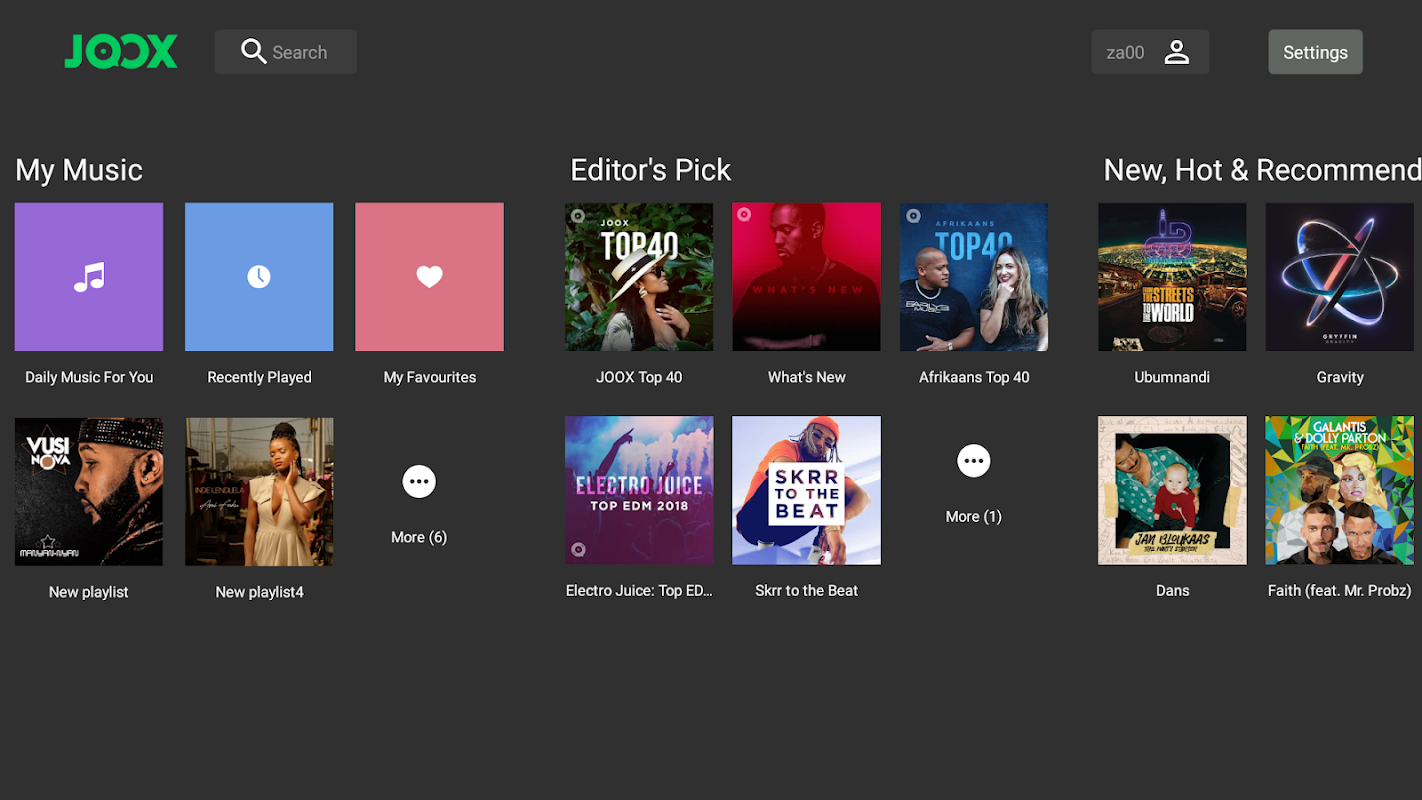Click the "New playlist" label
1422x800 pixels.
tap(89, 592)
